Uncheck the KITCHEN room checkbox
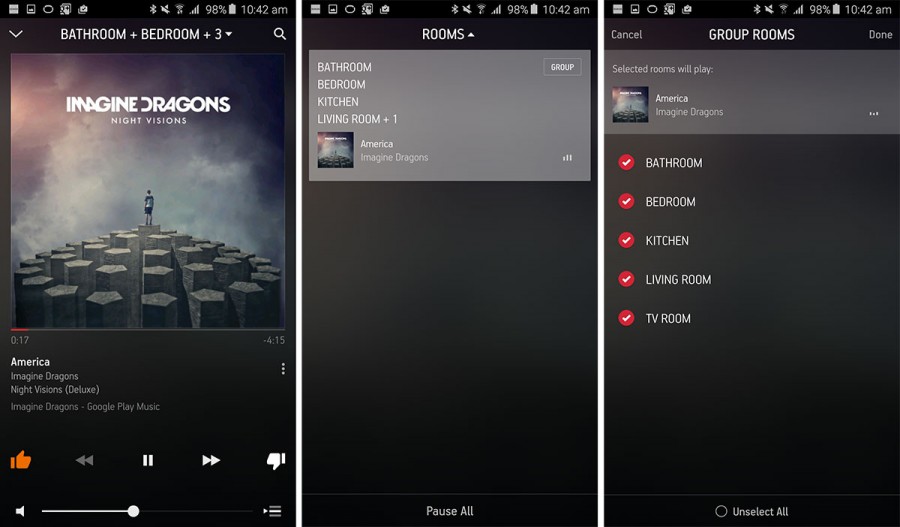This screenshot has width=900, height=527. point(626,241)
